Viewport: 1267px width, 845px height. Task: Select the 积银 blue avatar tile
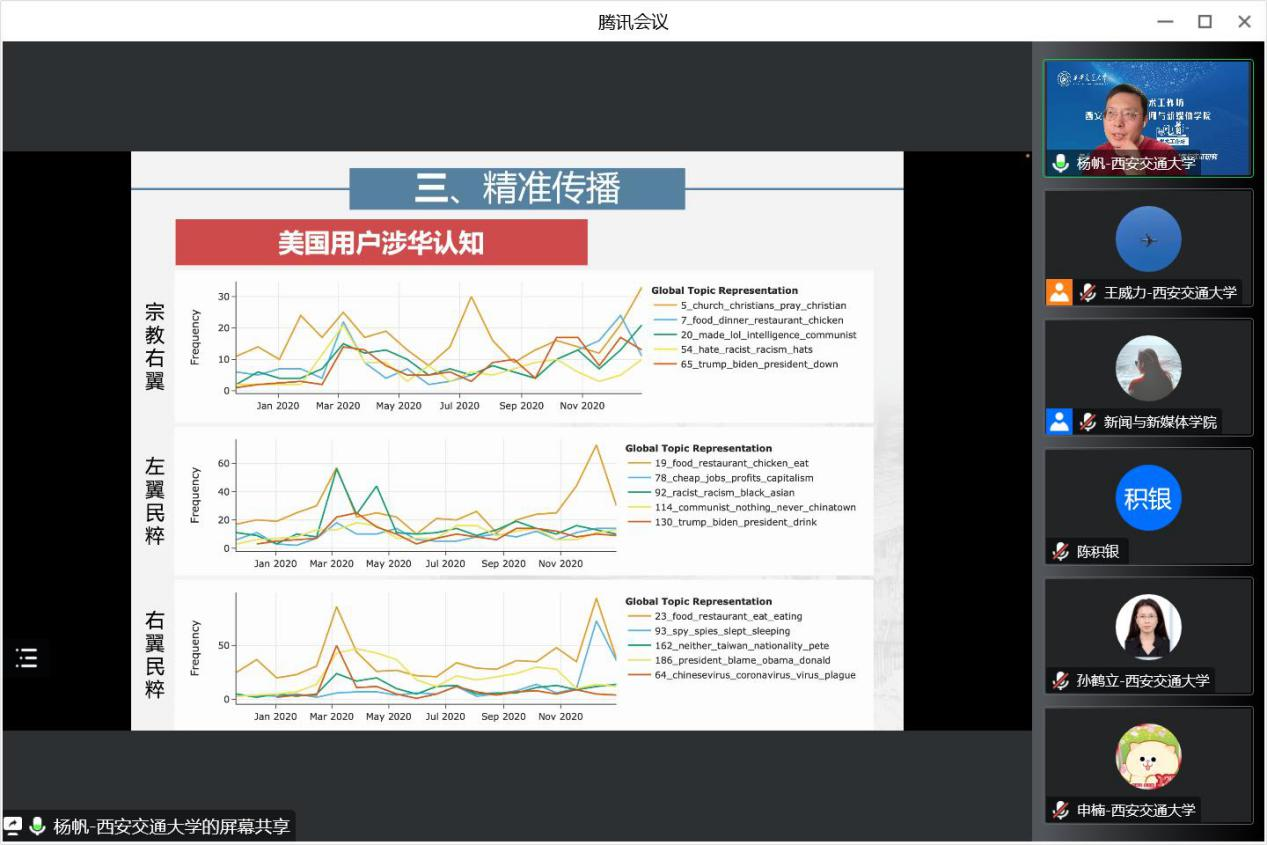tap(1148, 497)
